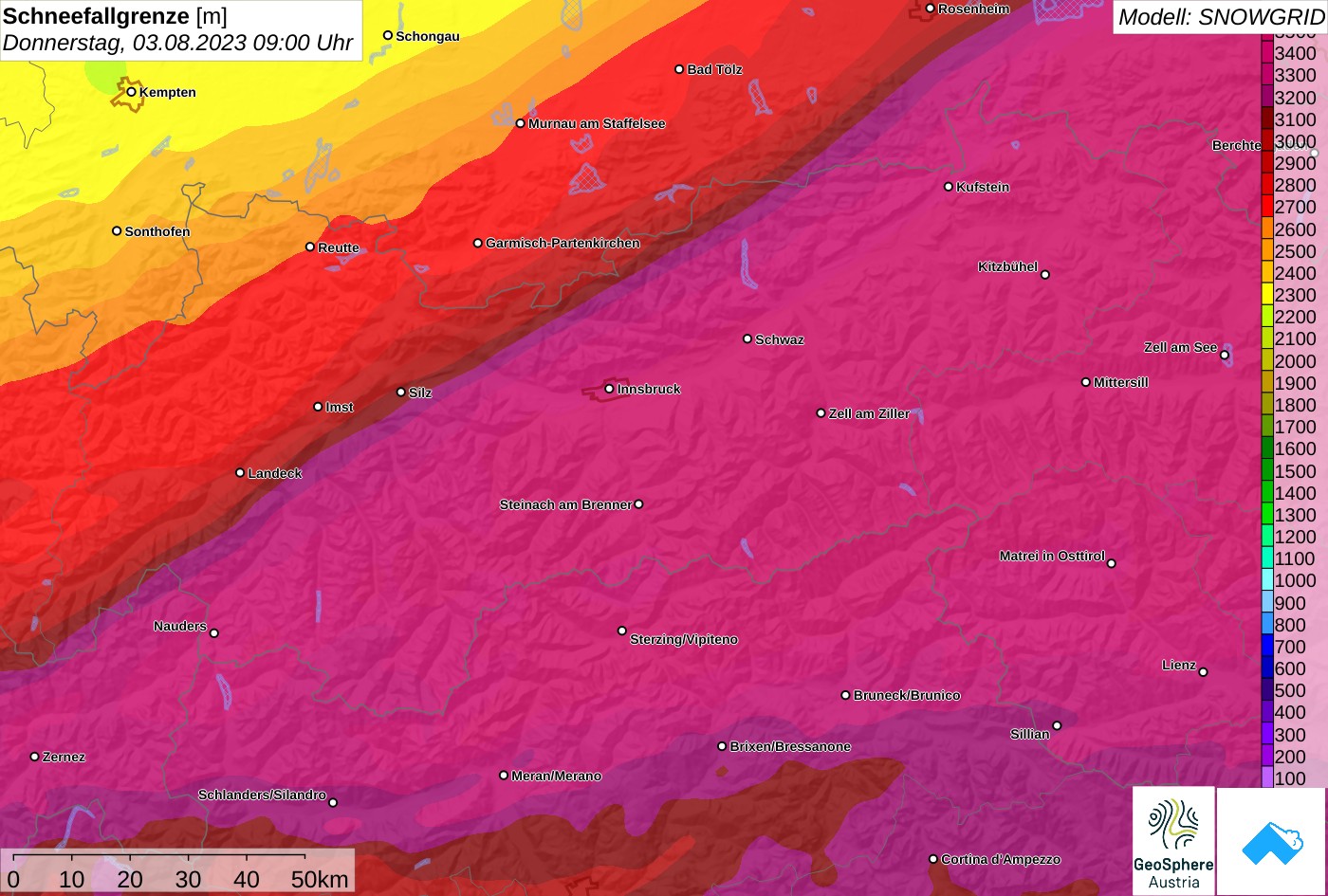Screen dimensions: 1328x896
Task: Select the "Steinach am Brenner" label
Action: click(x=565, y=504)
